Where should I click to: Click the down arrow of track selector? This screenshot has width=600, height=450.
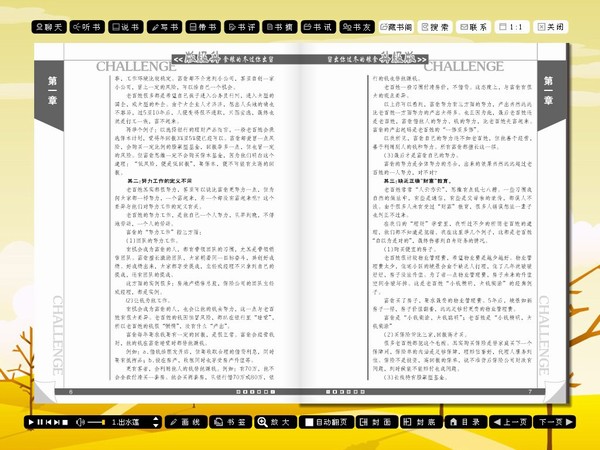(x=156, y=425)
